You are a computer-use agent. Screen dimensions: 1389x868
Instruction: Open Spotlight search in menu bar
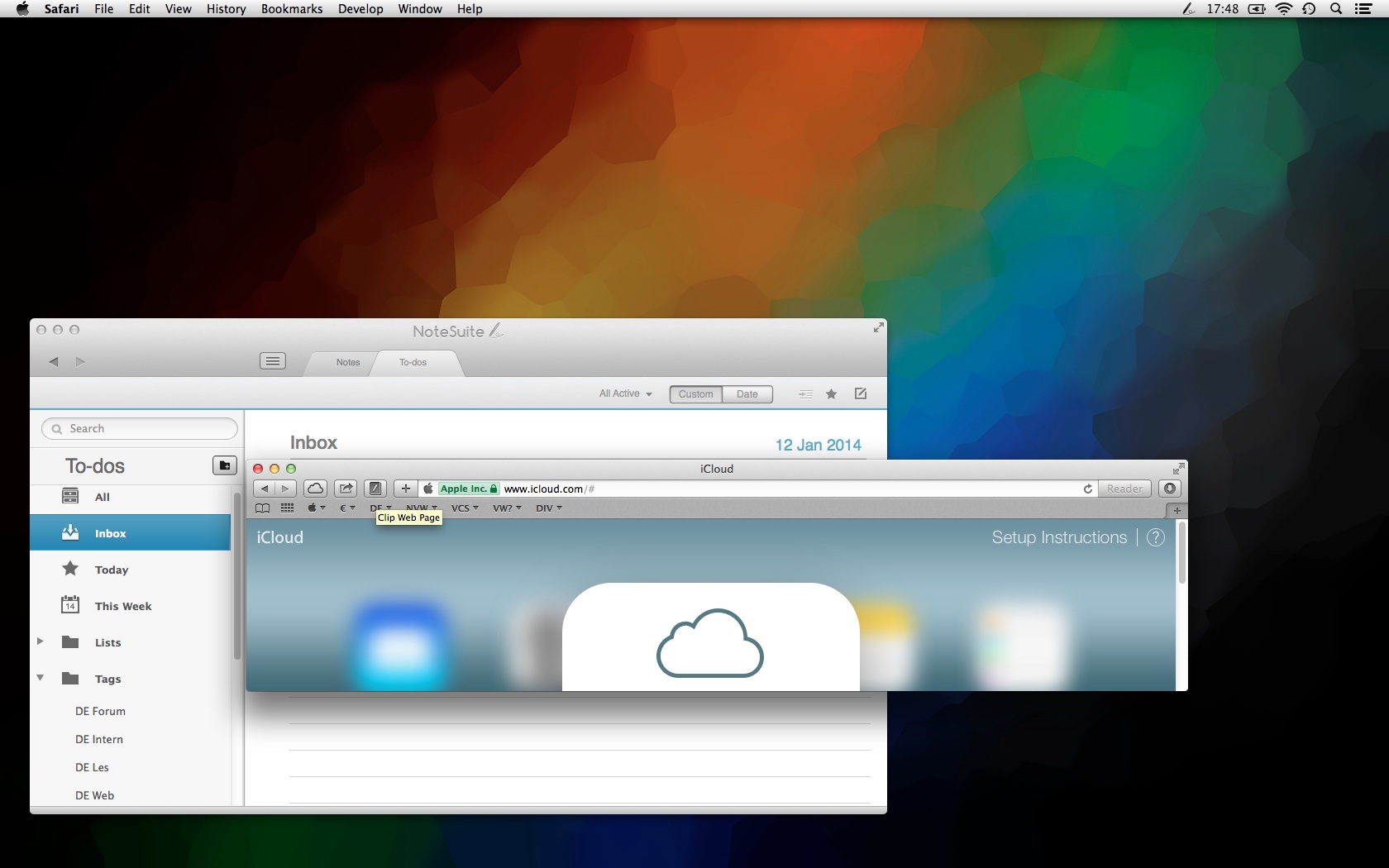1335,8
